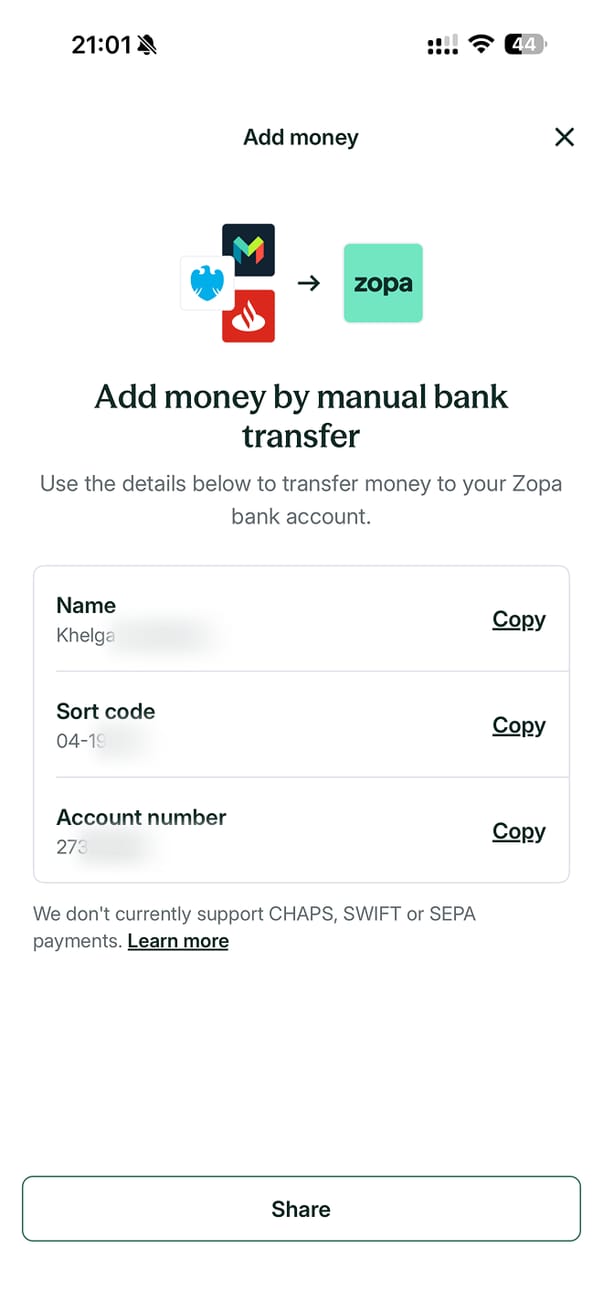Open the Learn more link
Viewport: 603px width, 1310px height.
[178, 941]
